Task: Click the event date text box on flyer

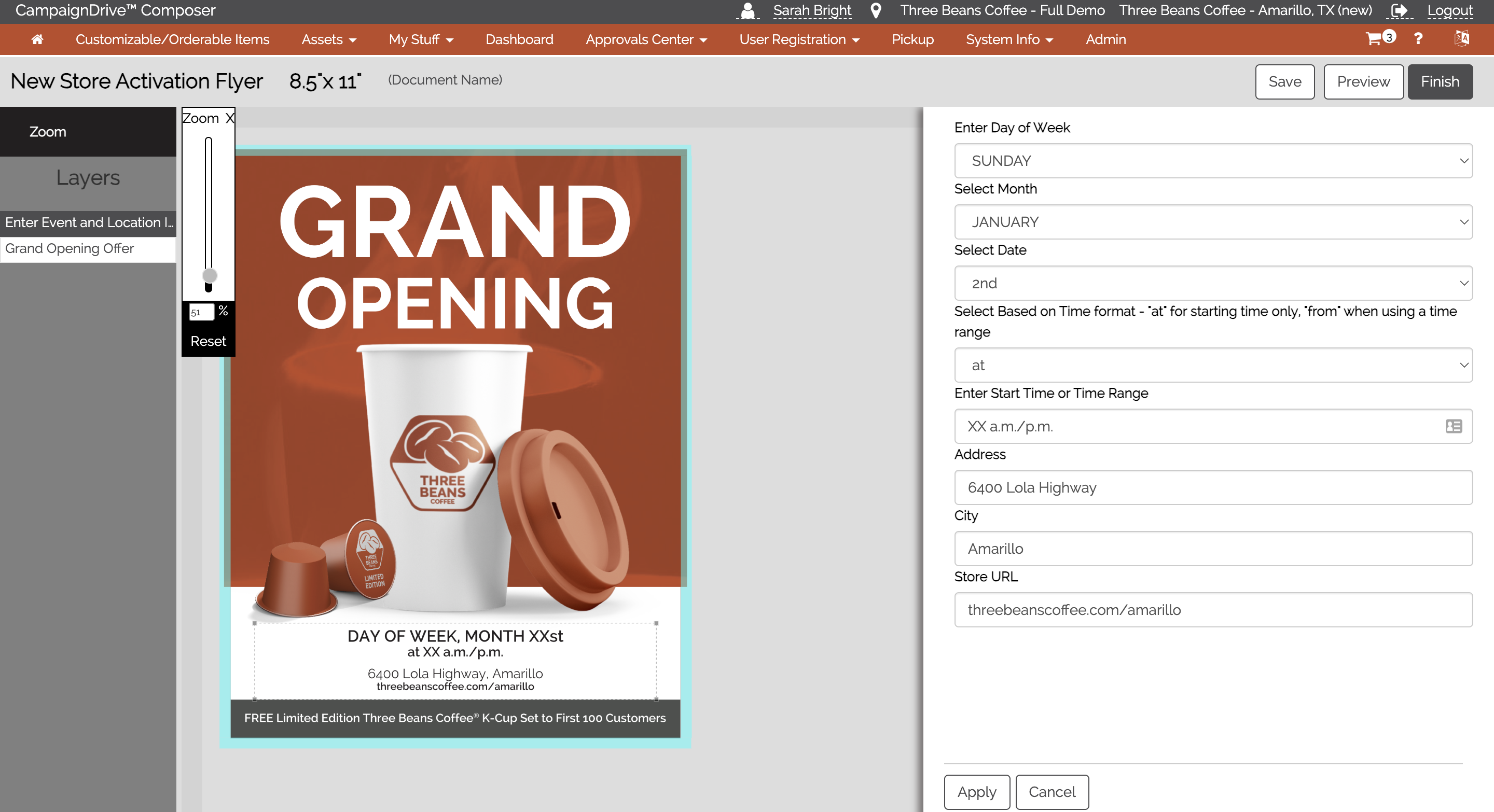Action: 455,661
